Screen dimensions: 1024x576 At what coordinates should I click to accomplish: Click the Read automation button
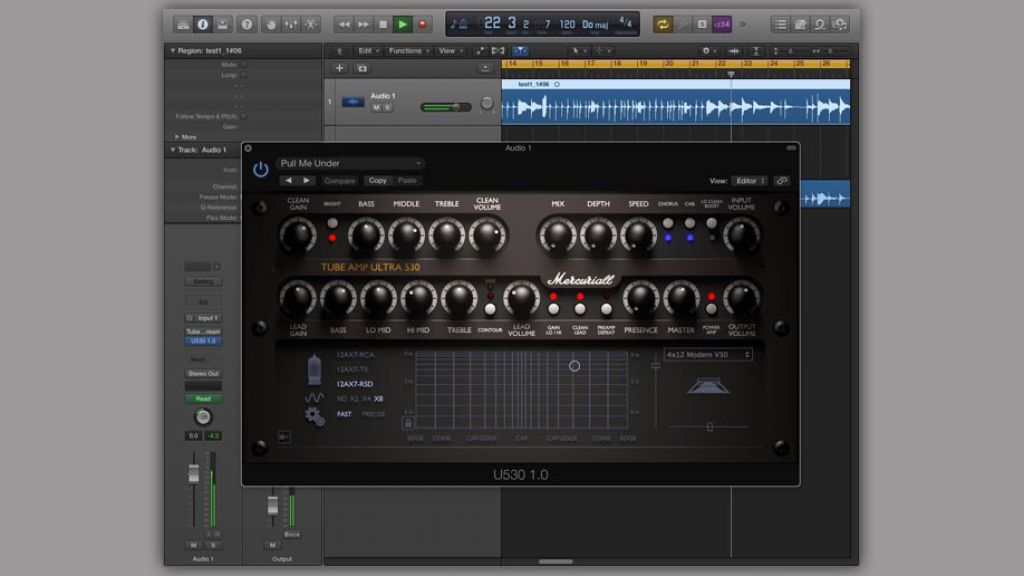coord(203,398)
